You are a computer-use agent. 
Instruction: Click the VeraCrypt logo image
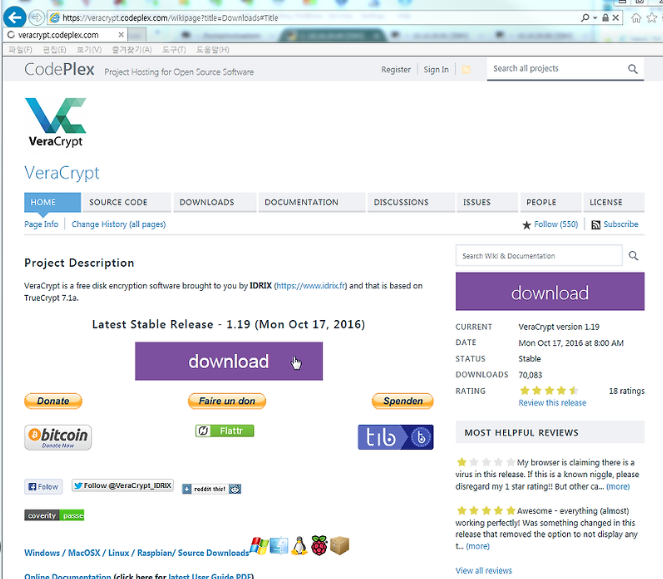pyautogui.click(x=55, y=123)
